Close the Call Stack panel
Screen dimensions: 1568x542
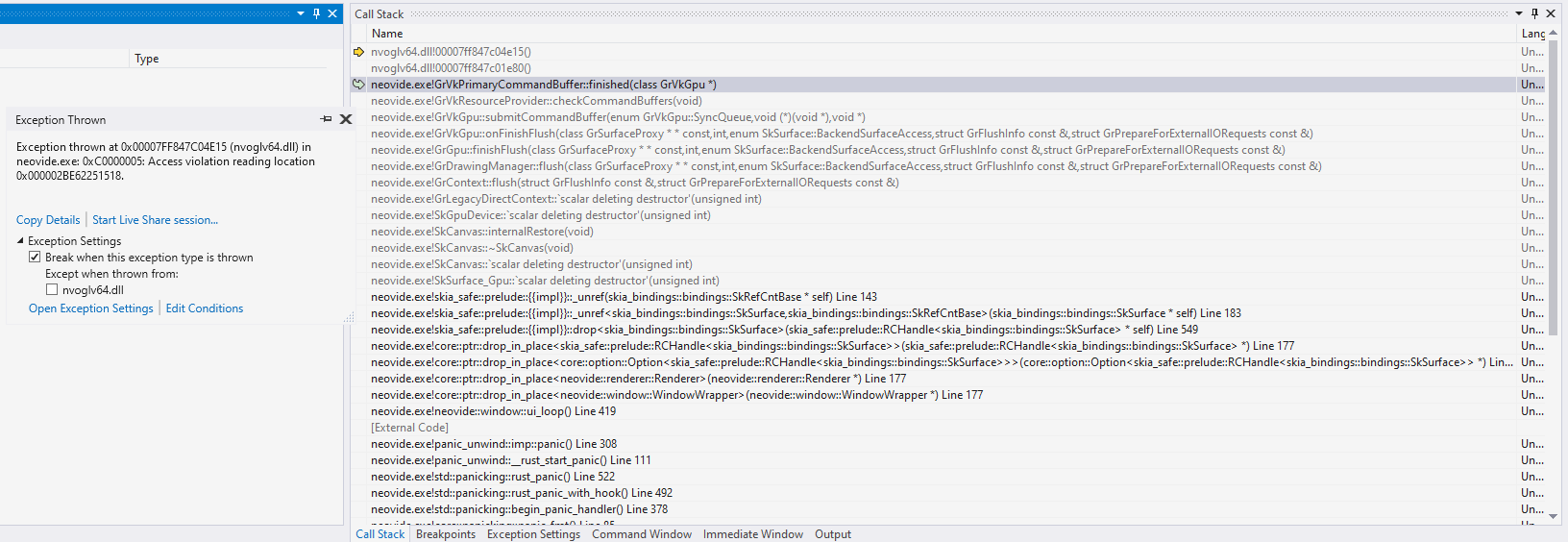coord(1551,13)
